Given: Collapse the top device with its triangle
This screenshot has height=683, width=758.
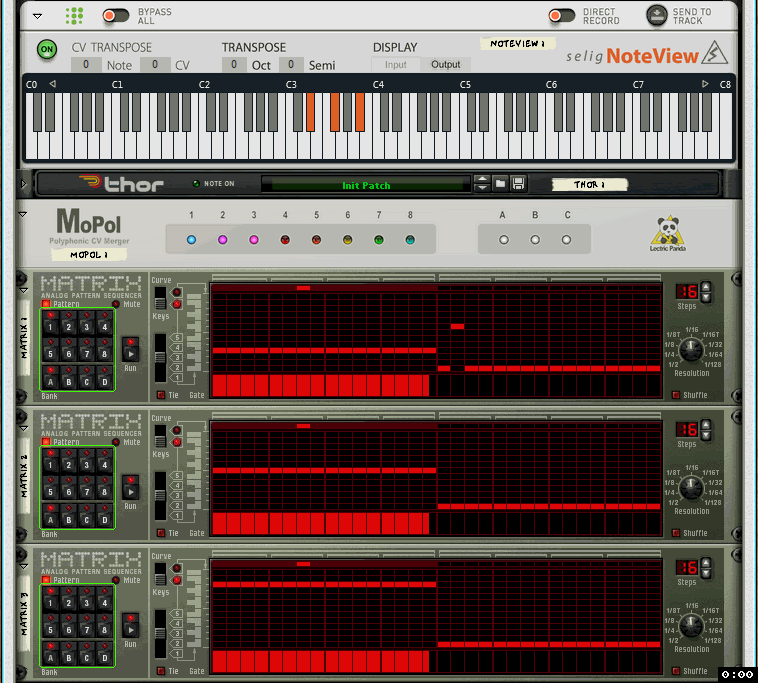Looking at the screenshot, I should [x=37, y=16].
